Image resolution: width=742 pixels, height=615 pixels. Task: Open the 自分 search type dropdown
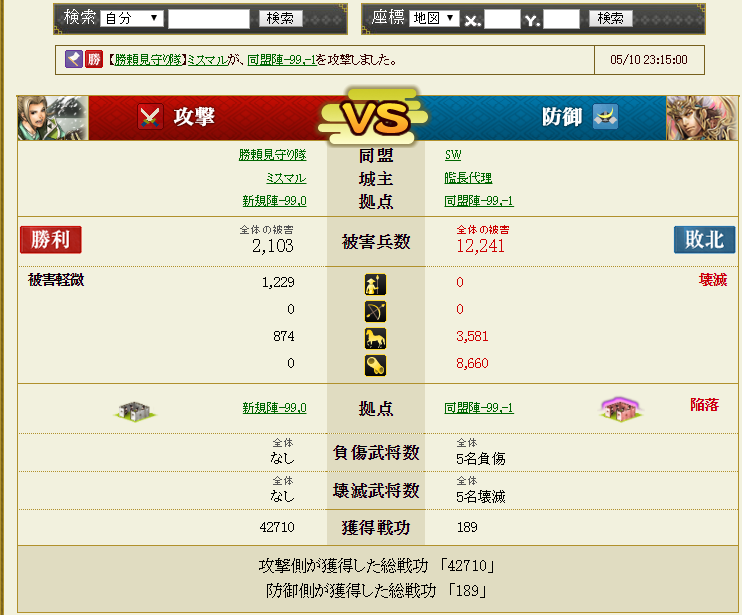pos(132,18)
